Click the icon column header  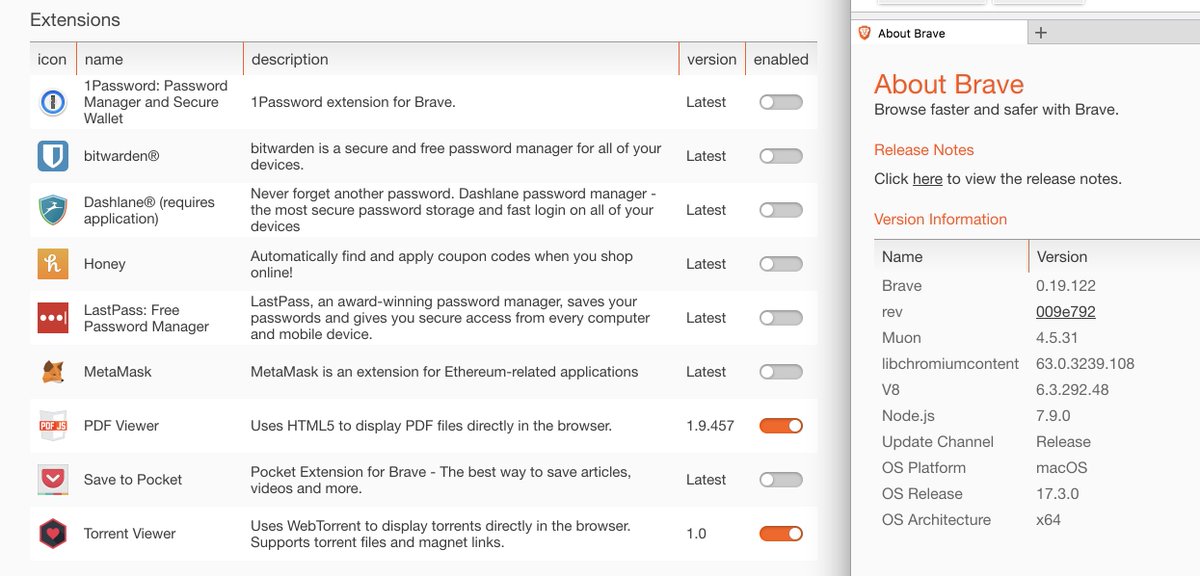click(52, 59)
